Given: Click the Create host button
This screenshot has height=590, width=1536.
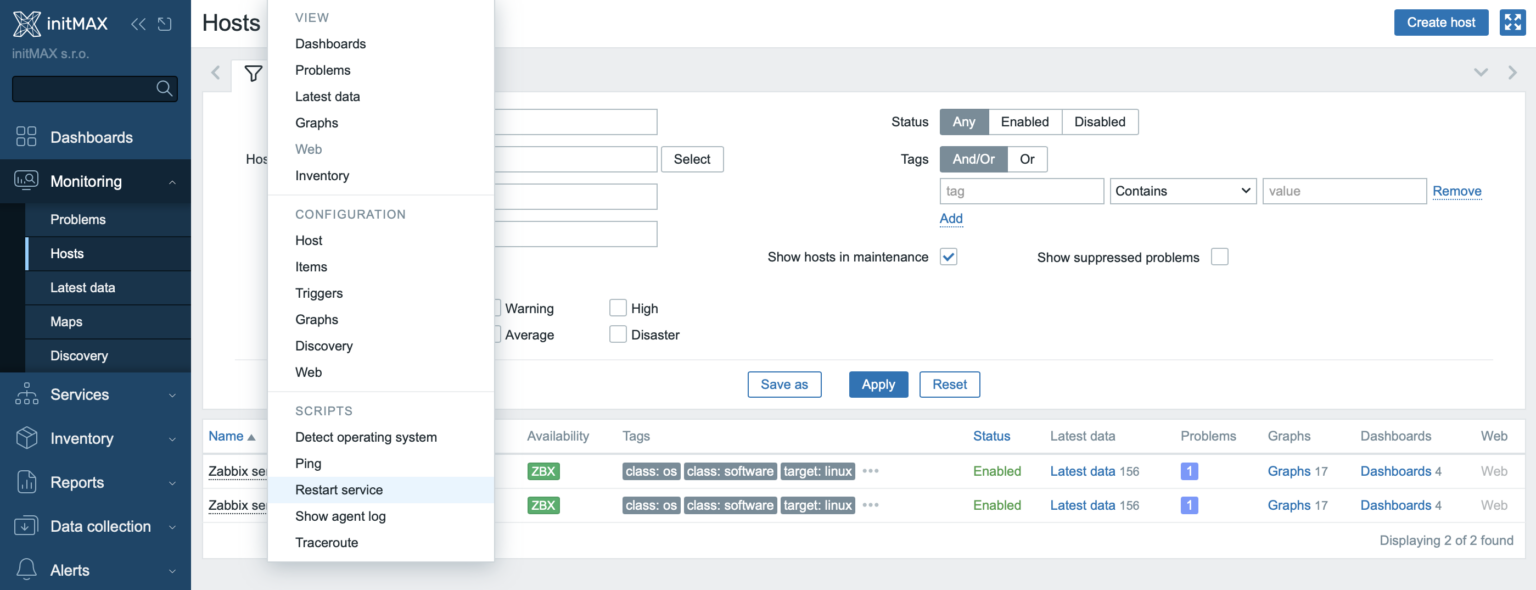Looking at the screenshot, I should (1441, 21).
